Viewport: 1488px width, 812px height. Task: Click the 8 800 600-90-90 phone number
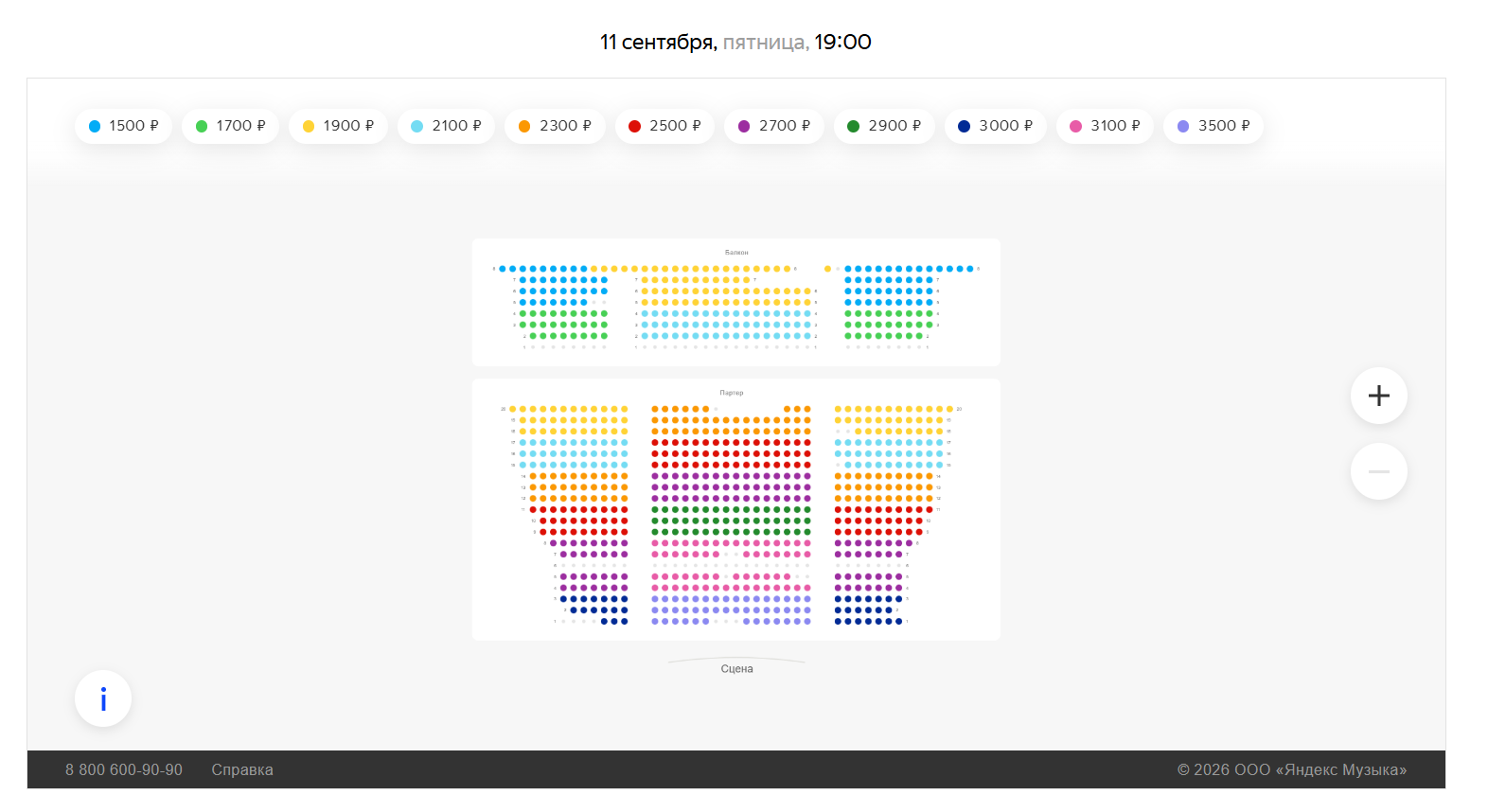[x=124, y=769]
